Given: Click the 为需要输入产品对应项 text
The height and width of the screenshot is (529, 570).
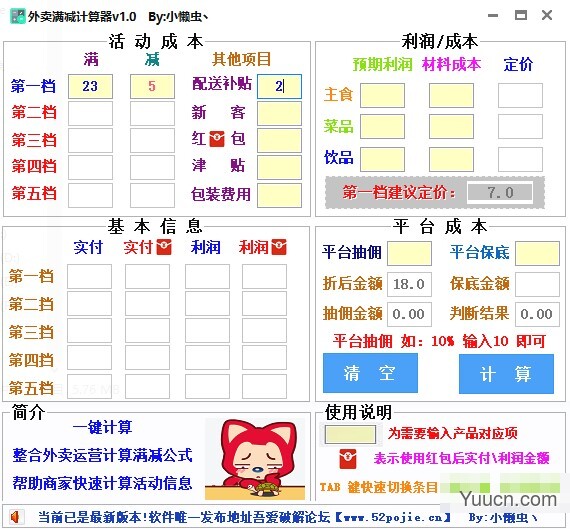Looking at the screenshot, I should pyautogui.click(x=453, y=433).
